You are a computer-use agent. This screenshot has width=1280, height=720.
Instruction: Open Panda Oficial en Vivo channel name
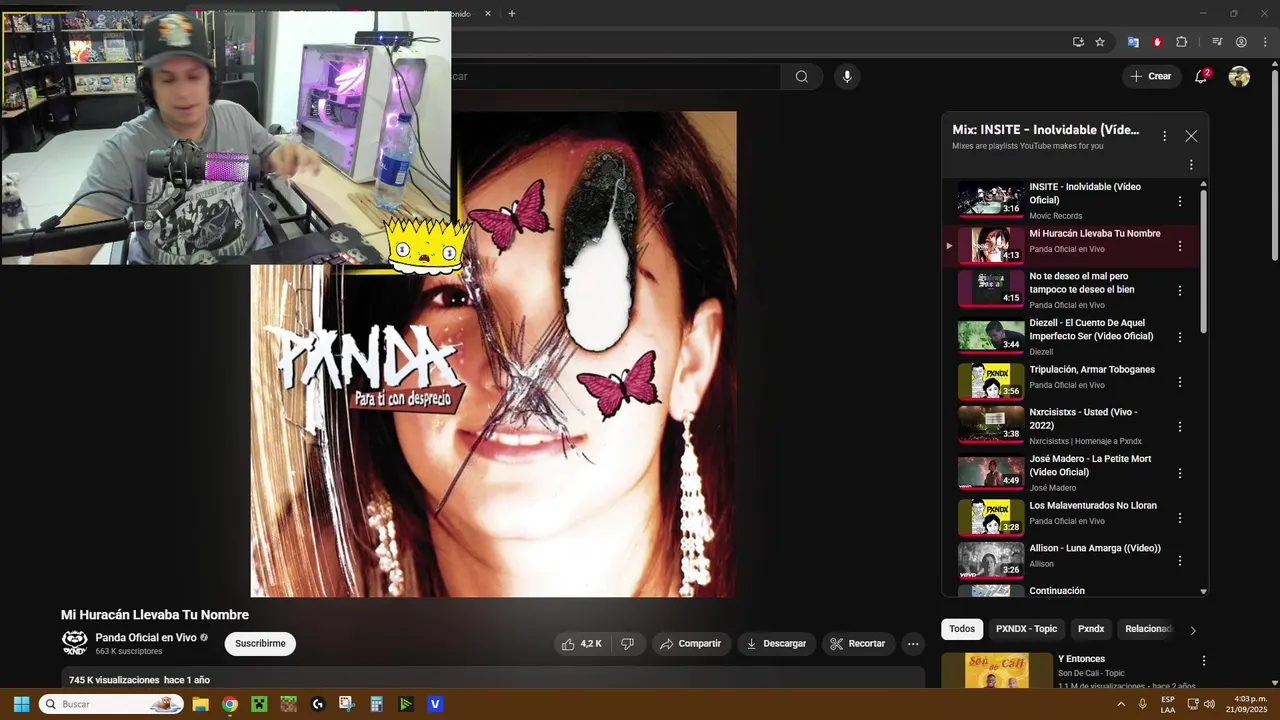(146, 638)
